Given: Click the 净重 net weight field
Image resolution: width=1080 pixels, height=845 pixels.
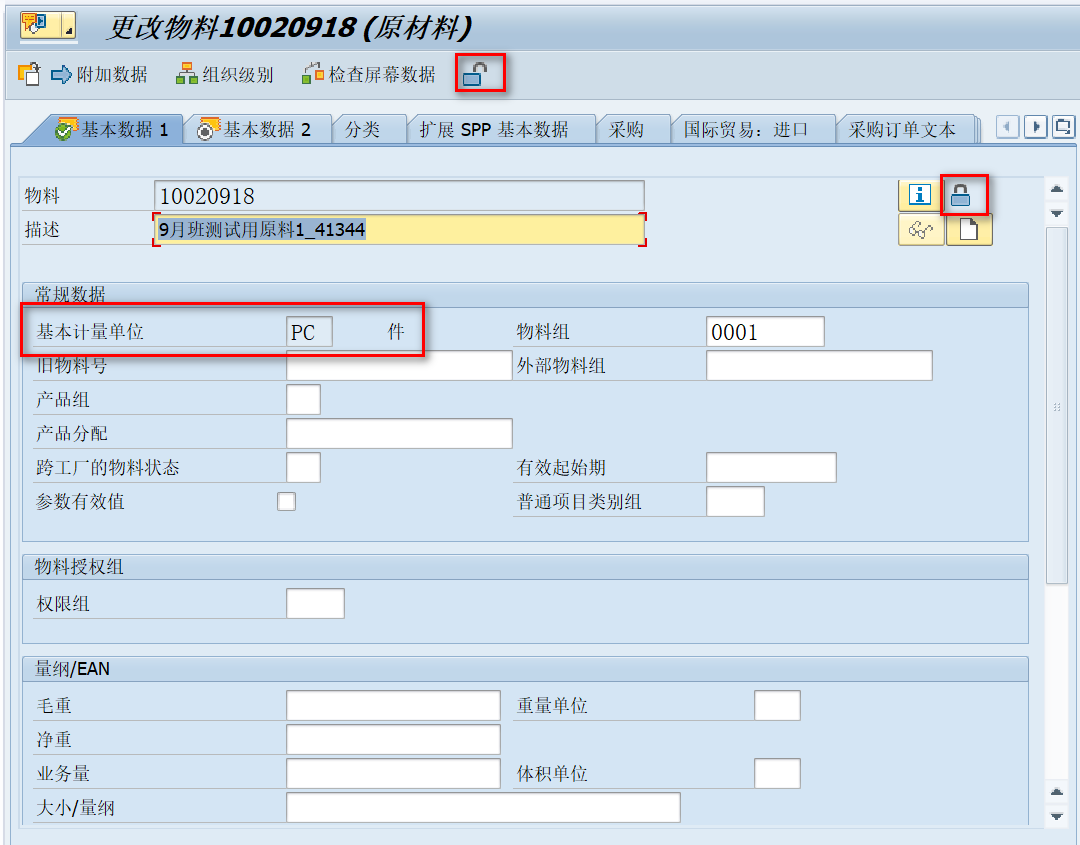Looking at the screenshot, I should click(x=393, y=740).
